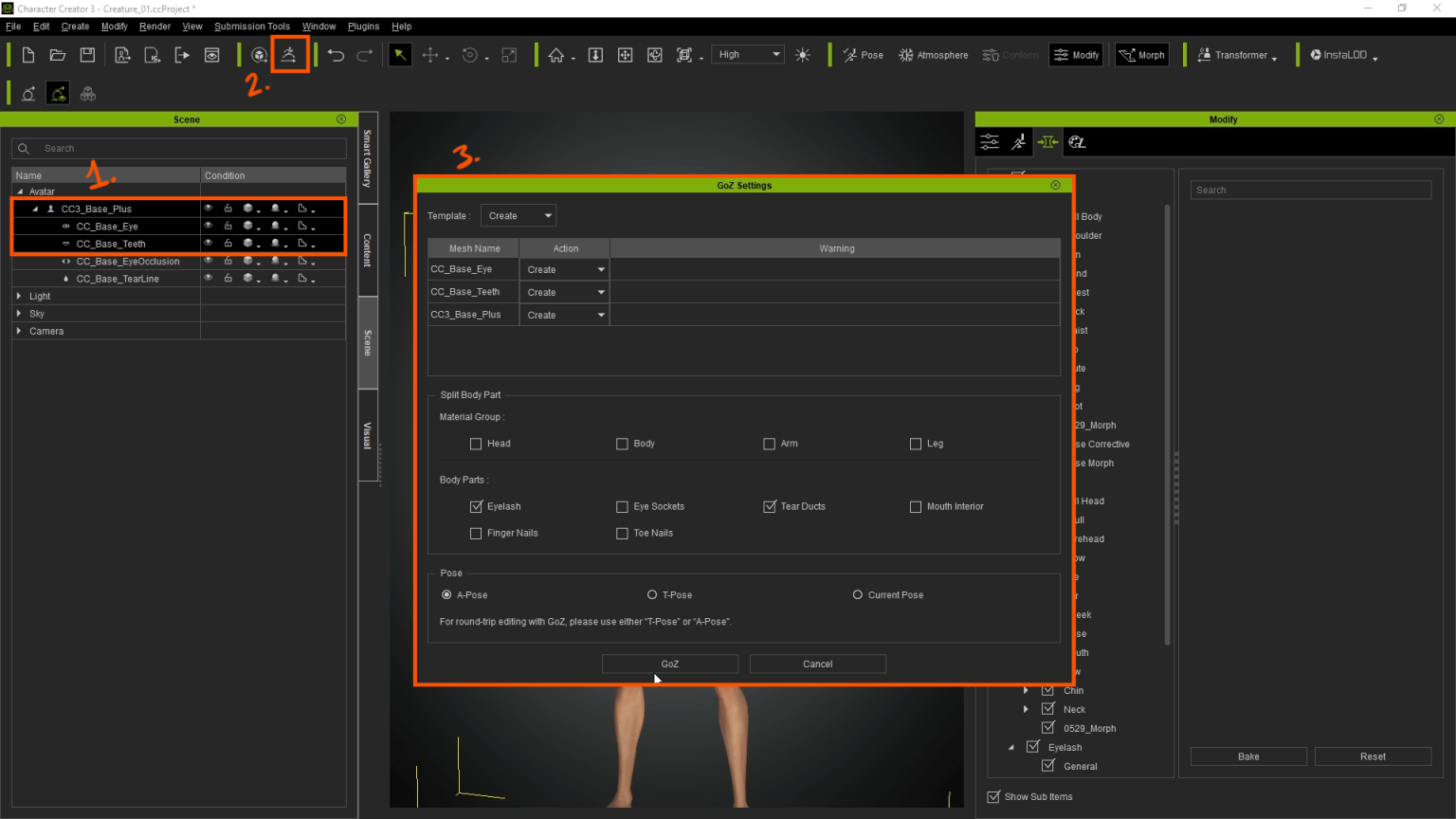Open Action dropdown for CC3_Base_Plus

[x=565, y=315]
